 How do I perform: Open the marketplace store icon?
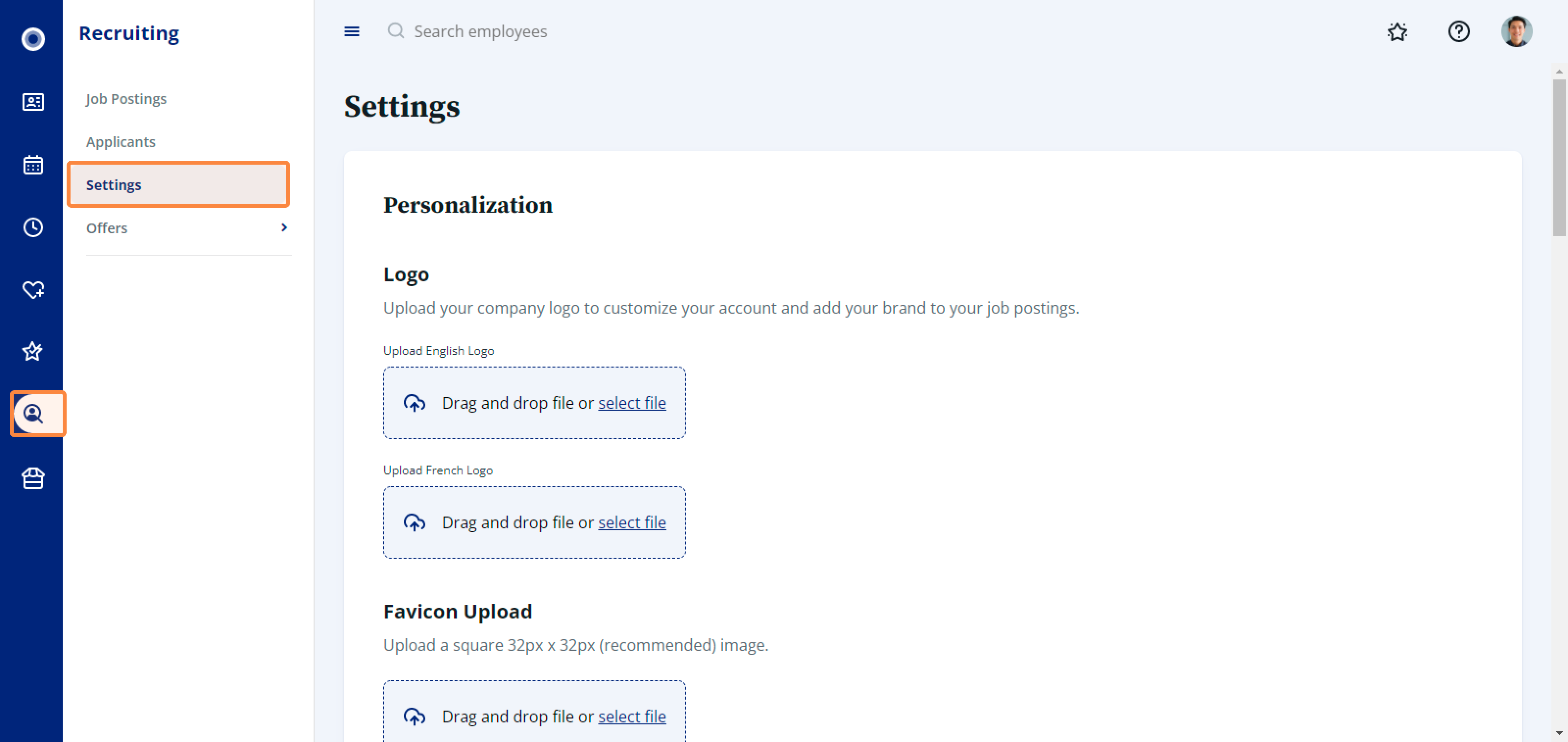[x=33, y=478]
